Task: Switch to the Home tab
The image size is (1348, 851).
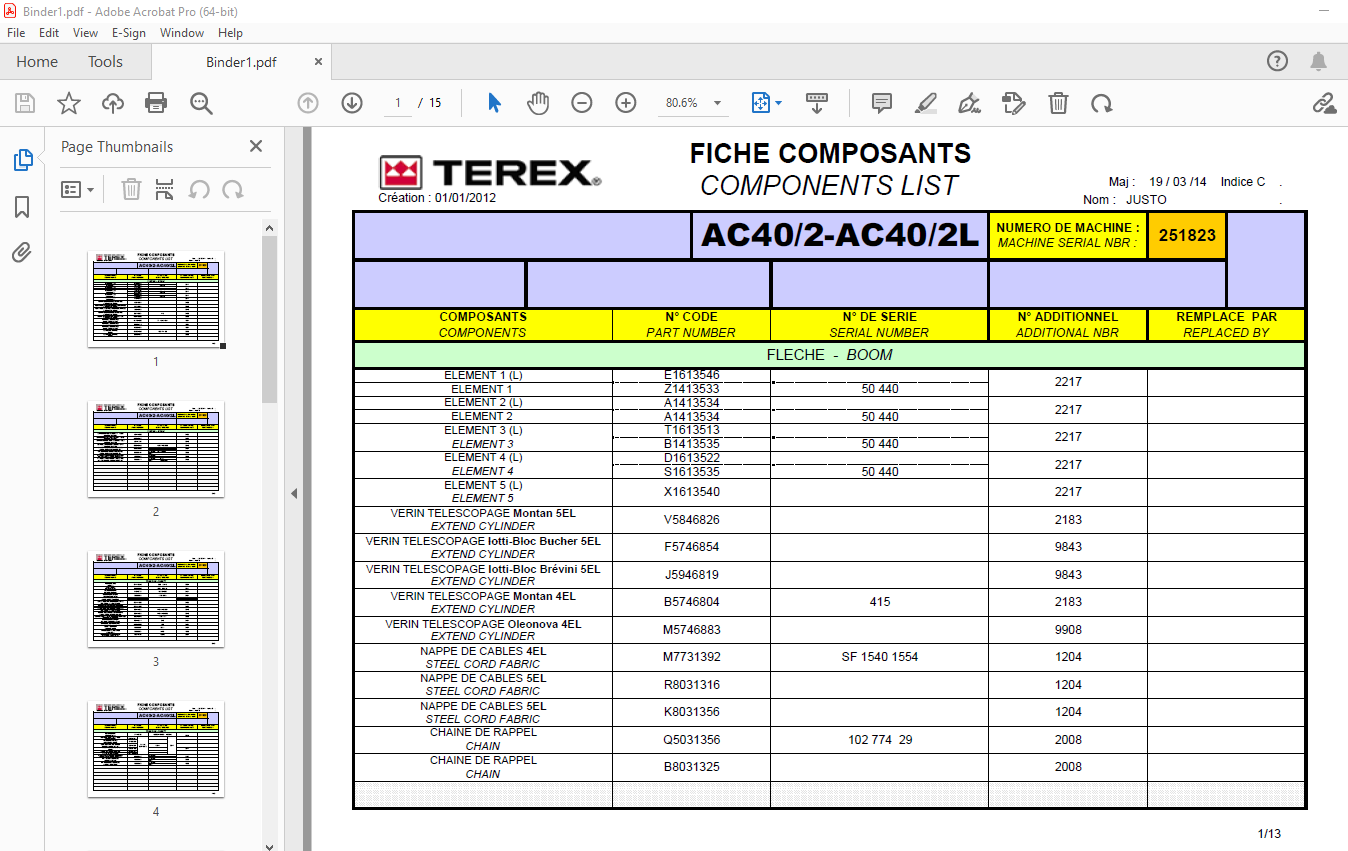Action: pyautogui.click(x=37, y=62)
